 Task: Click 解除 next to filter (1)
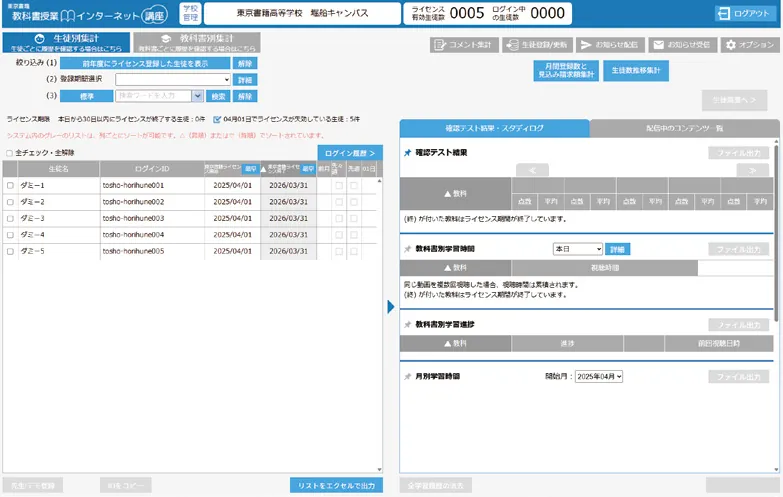pyautogui.click(x=245, y=63)
